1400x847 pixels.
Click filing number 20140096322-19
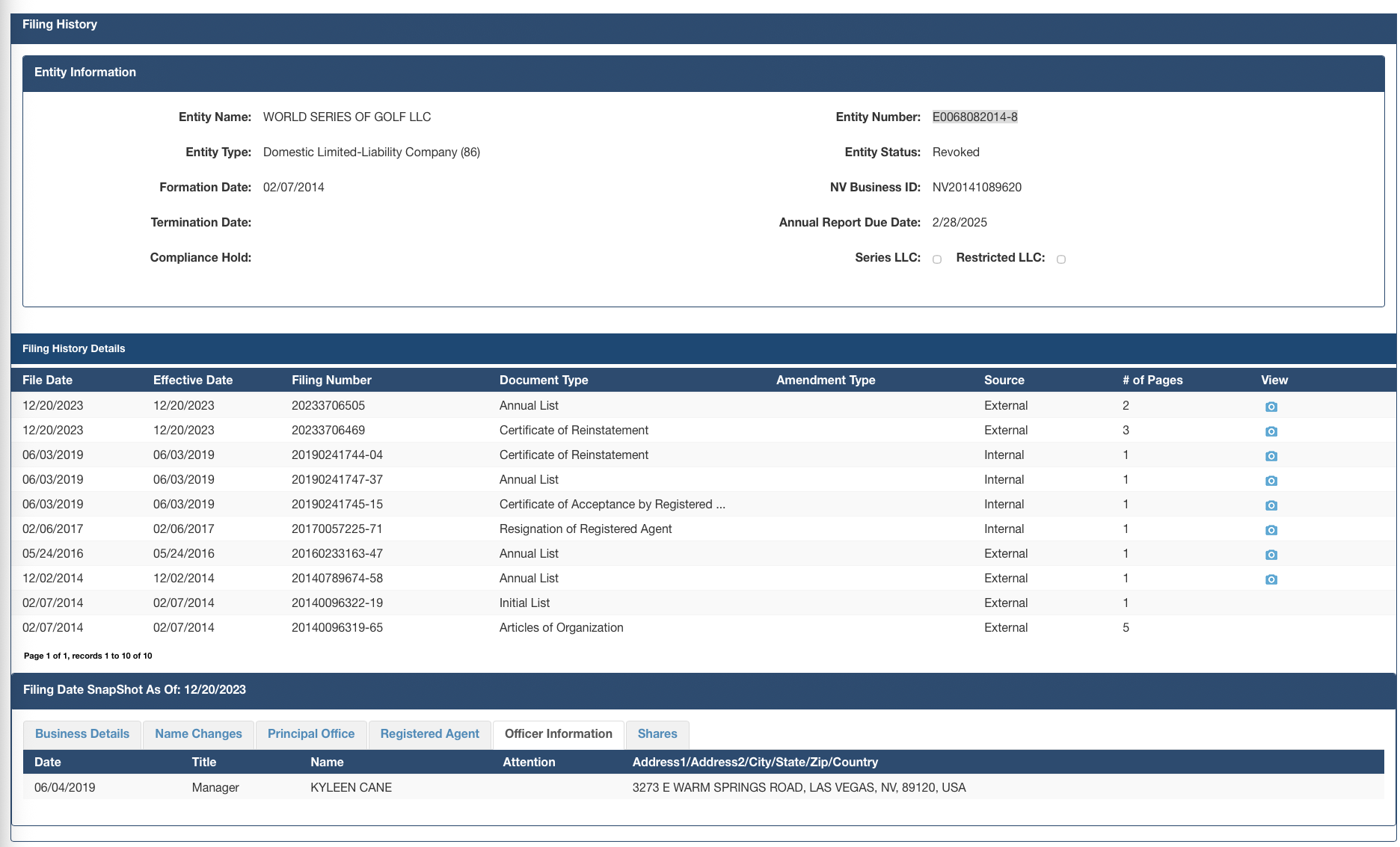(337, 603)
